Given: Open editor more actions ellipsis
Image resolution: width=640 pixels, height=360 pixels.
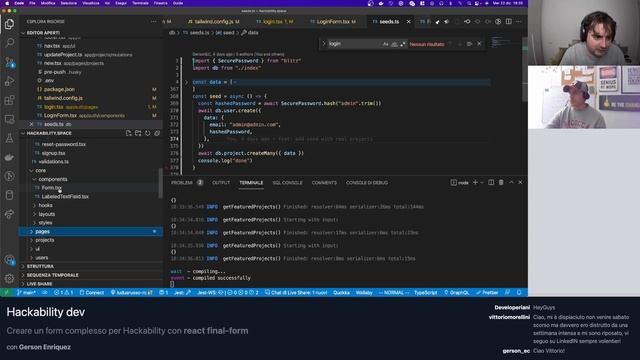Looking at the screenshot, I should [519, 22].
